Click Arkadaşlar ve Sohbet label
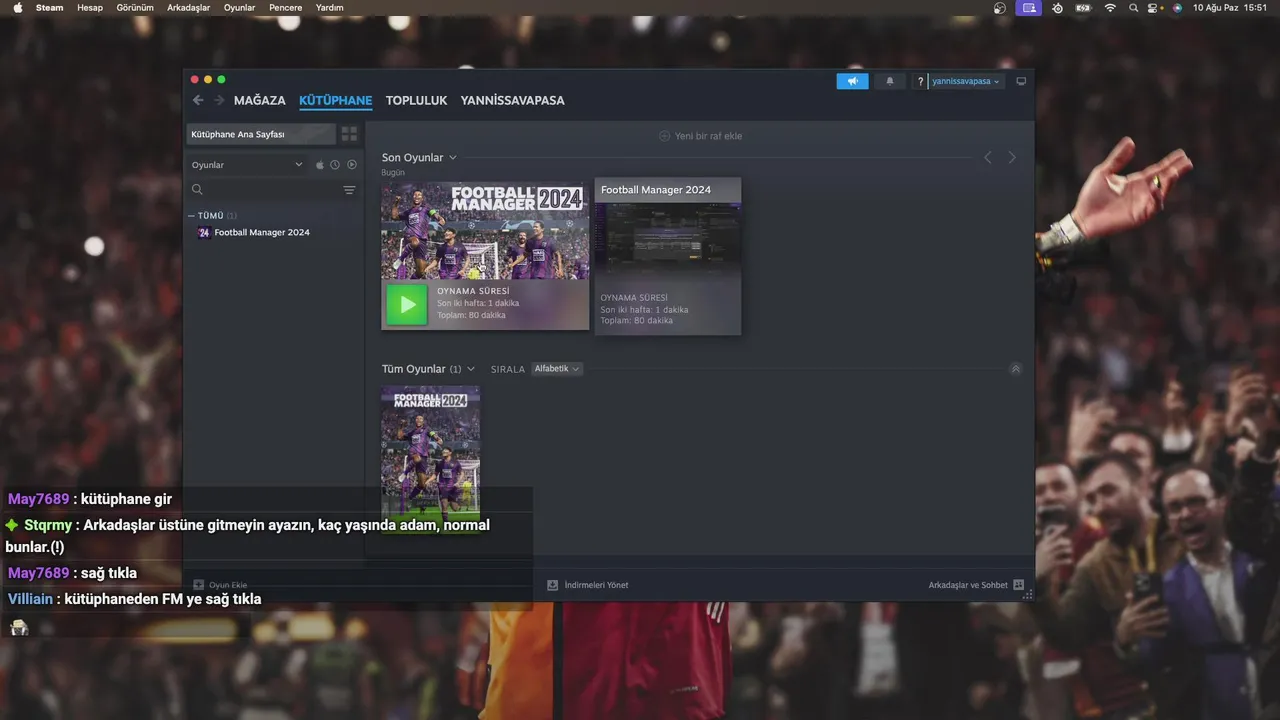Viewport: 1280px width, 720px height. pos(968,585)
